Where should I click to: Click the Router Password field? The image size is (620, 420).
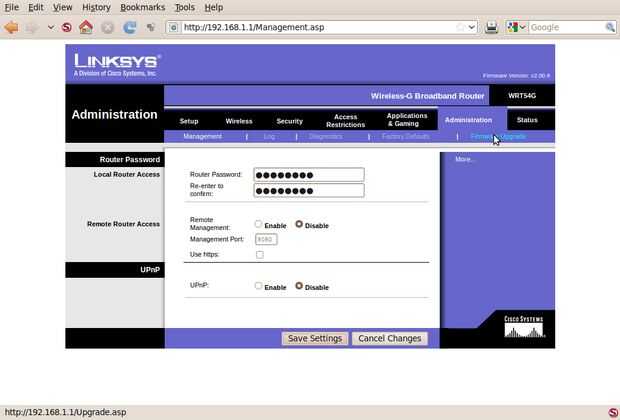(x=309, y=175)
